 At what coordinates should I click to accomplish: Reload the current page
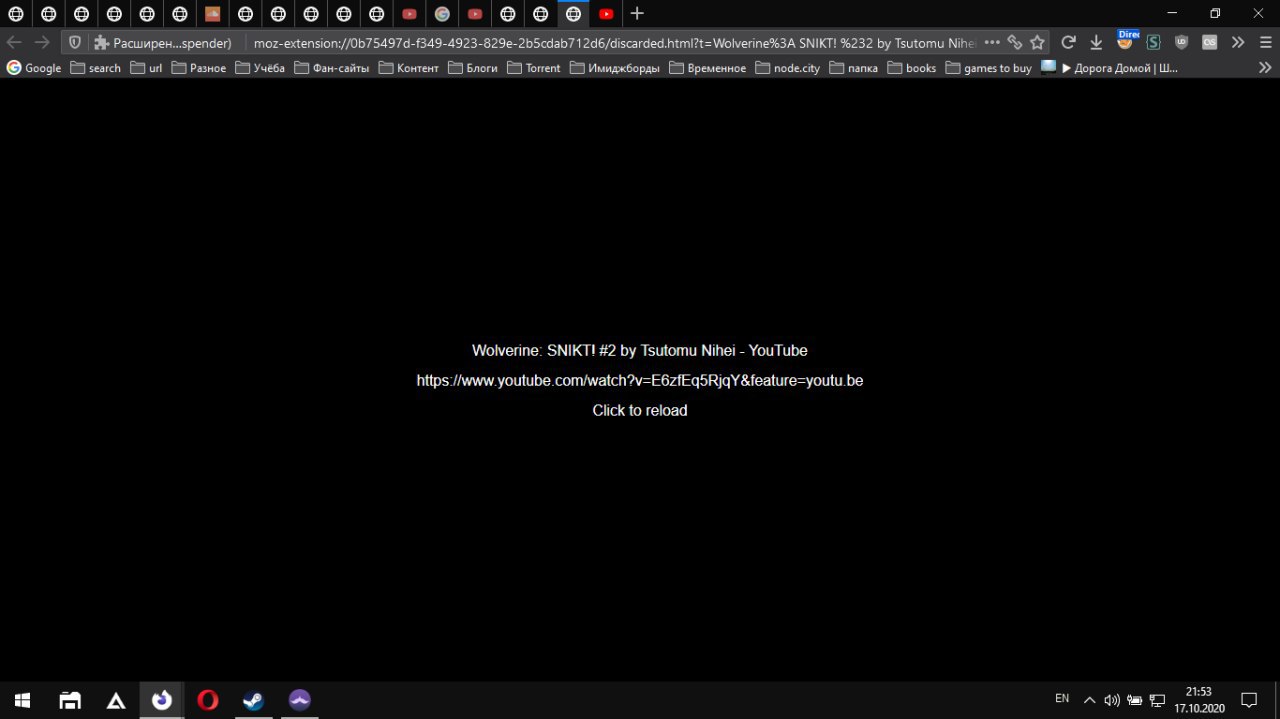pos(1068,42)
